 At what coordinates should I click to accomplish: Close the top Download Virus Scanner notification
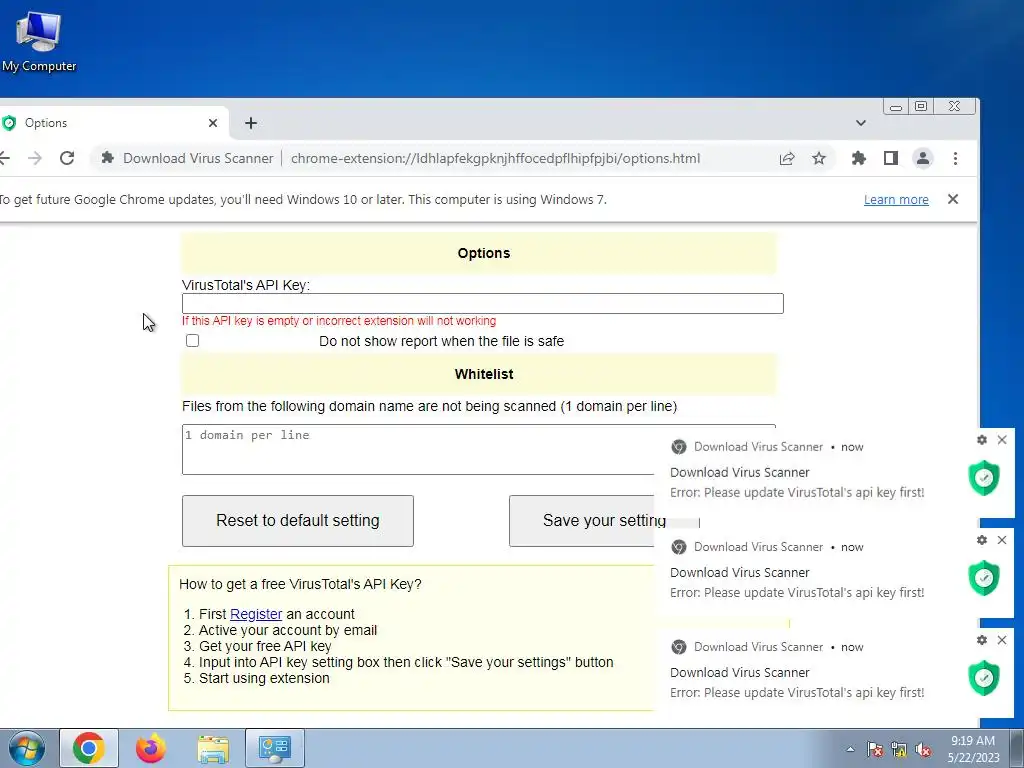[1002, 440]
